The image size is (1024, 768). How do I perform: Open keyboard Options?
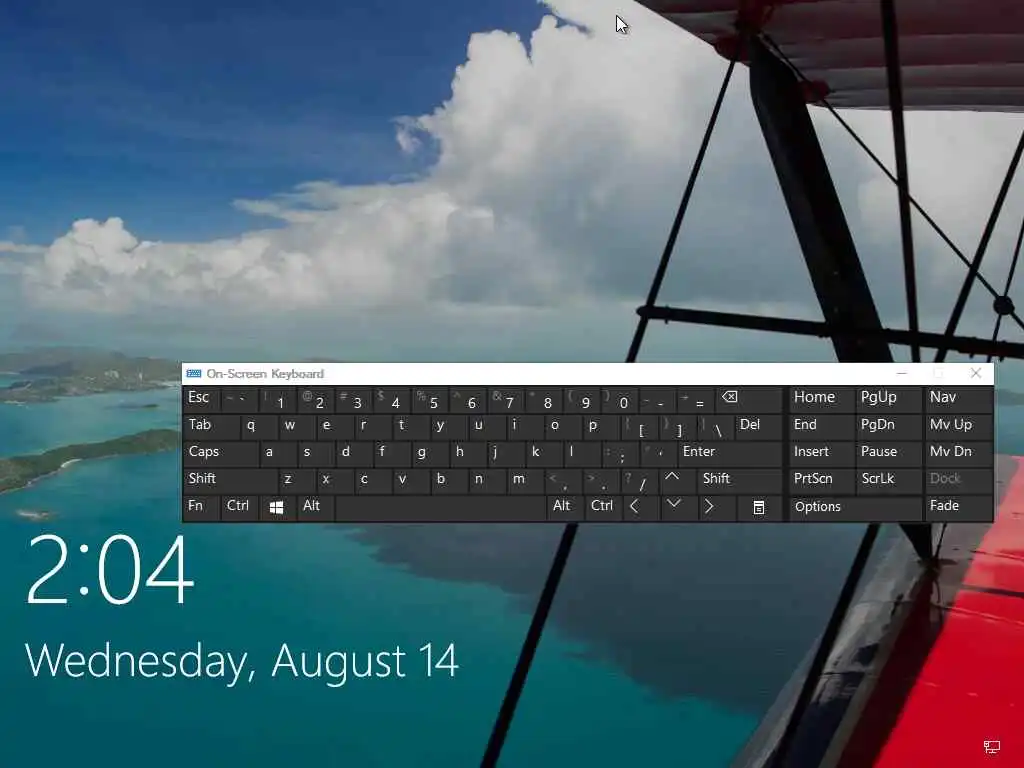[x=856, y=507]
